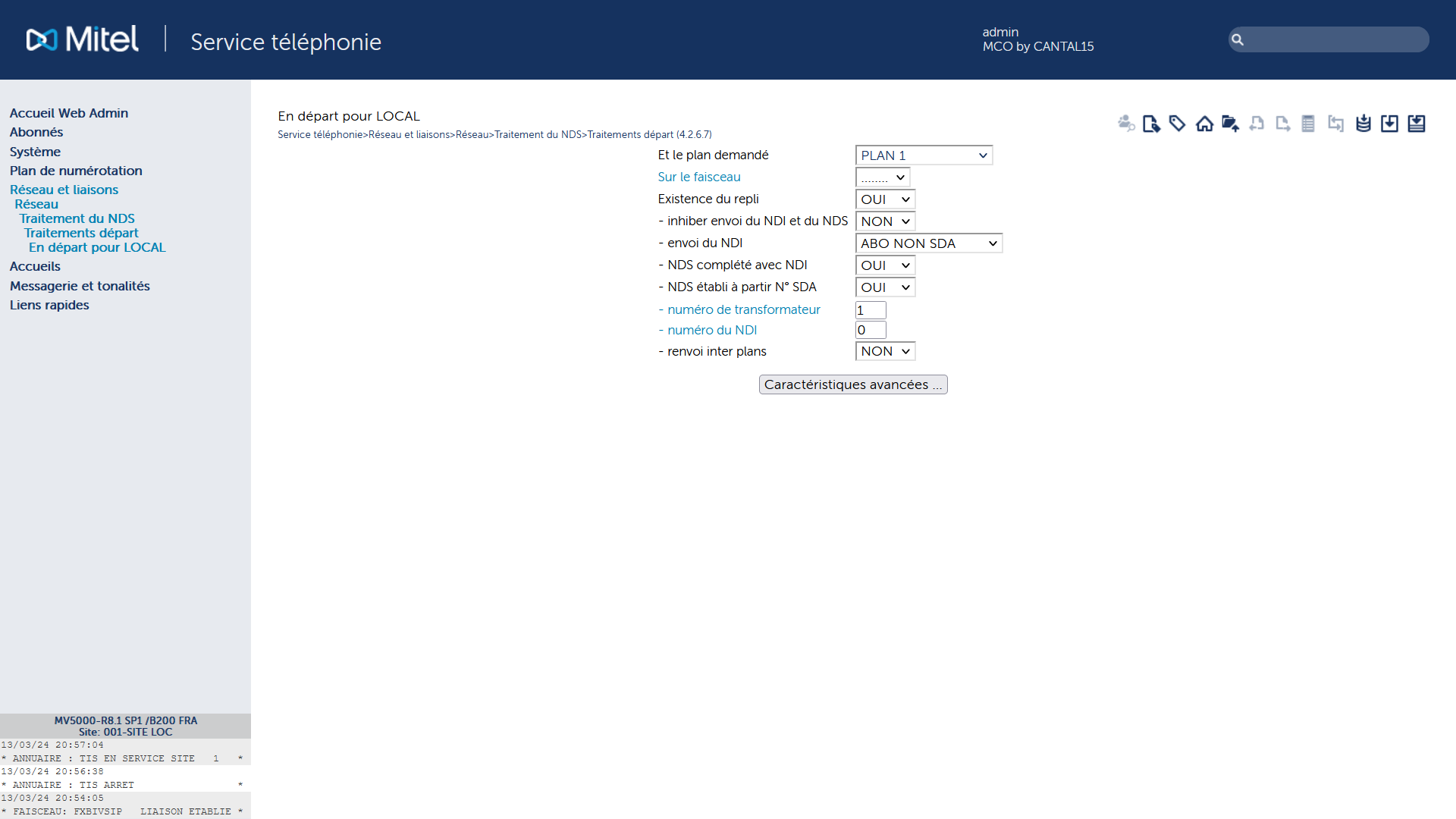Click the greyed table list icon
The image size is (1456, 819).
click(x=1308, y=124)
